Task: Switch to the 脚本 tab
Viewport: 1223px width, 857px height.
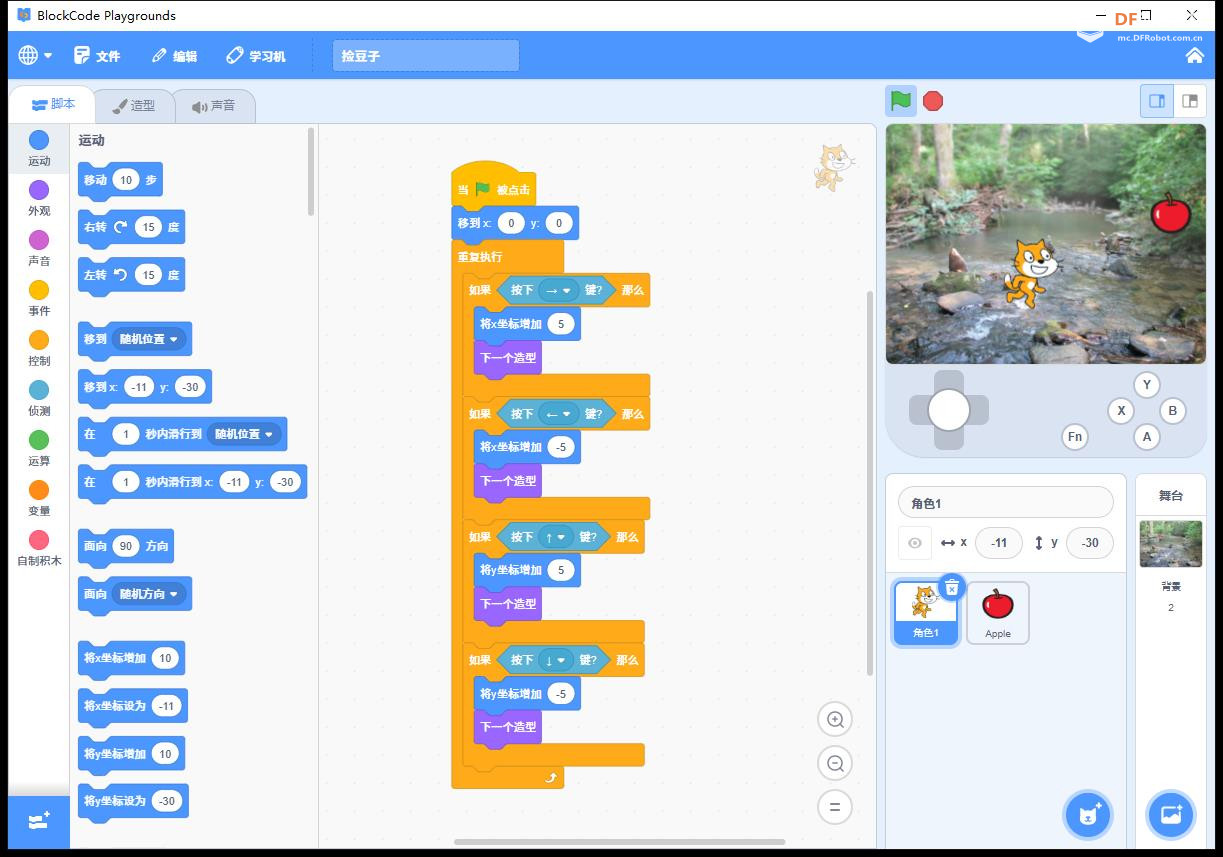Action: (x=53, y=104)
